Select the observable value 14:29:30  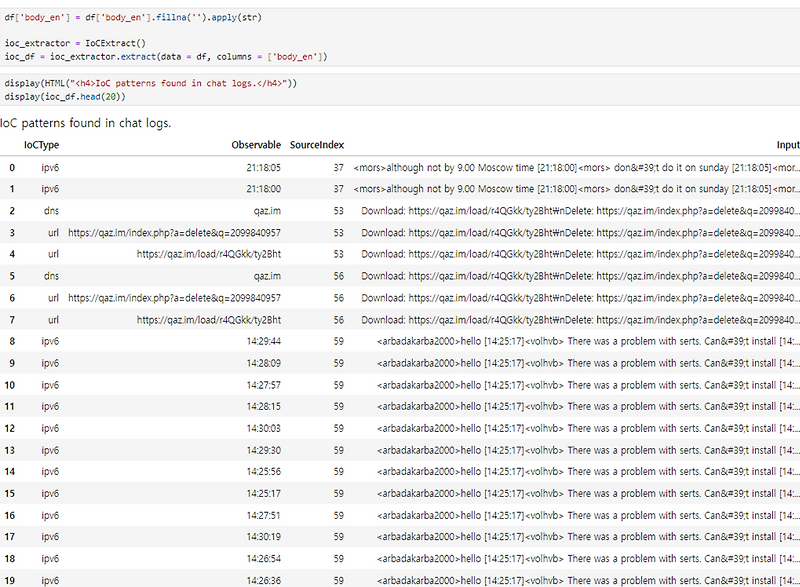coord(263,450)
